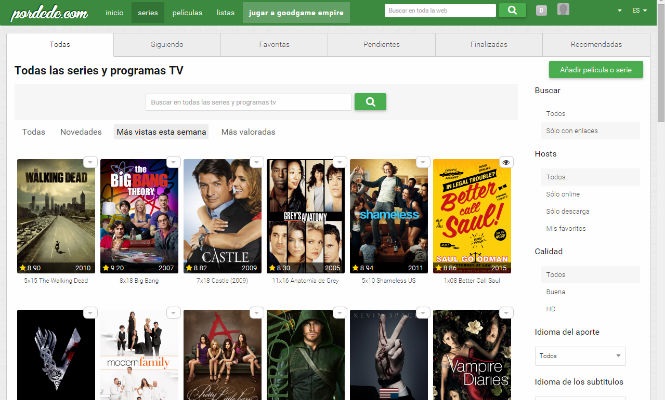
Task: Open status dropdown on Grey's Anatomy poster
Action: tap(340, 162)
